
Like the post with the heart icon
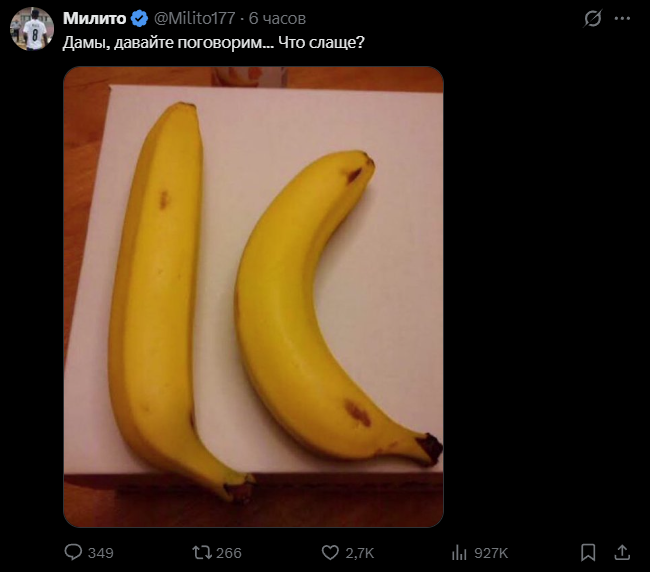pos(330,552)
